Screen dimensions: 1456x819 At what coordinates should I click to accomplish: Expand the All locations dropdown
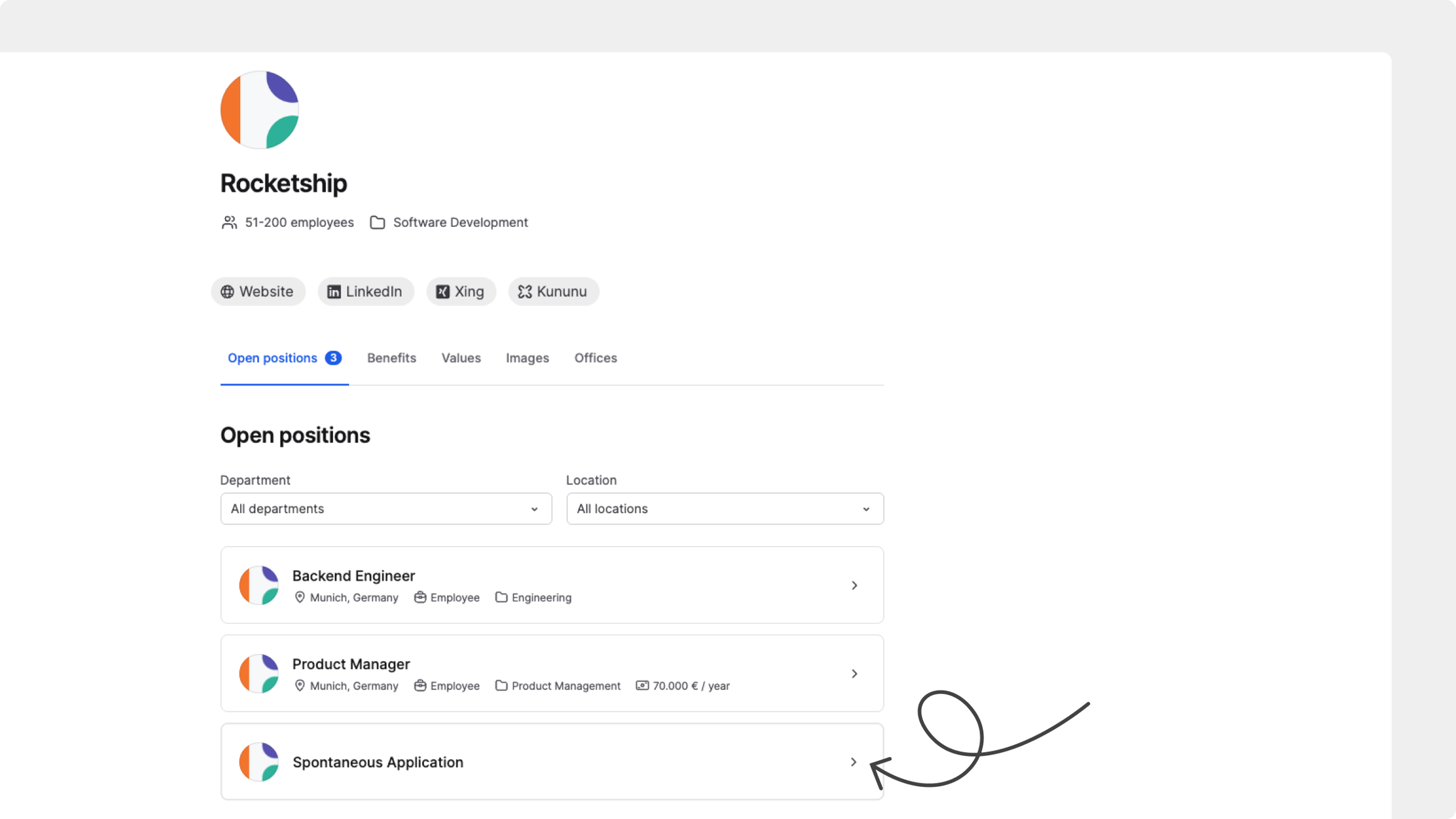tap(724, 509)
